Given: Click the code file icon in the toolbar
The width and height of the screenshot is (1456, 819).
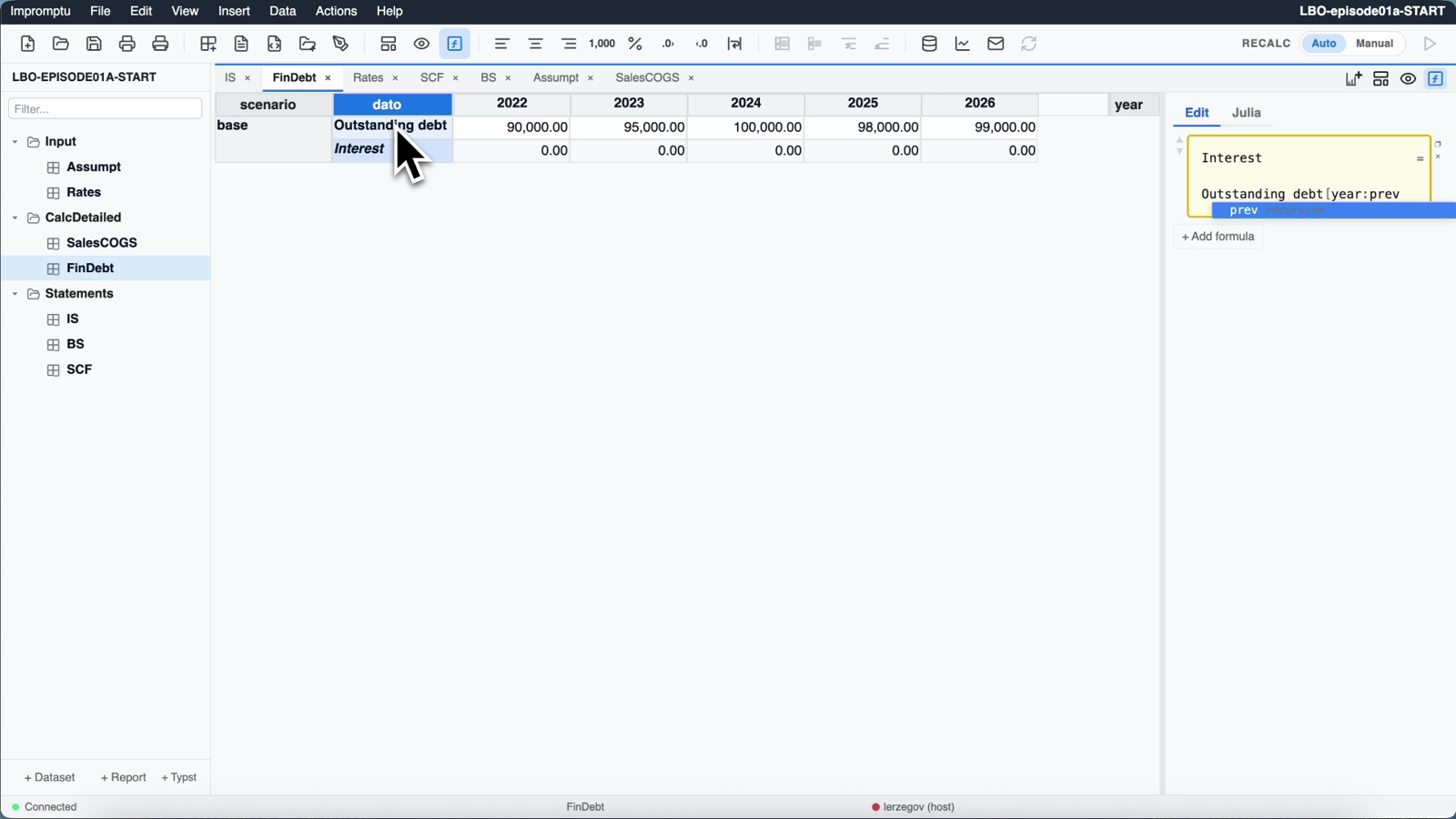Looking at the screenshot, I should point(274,44).
